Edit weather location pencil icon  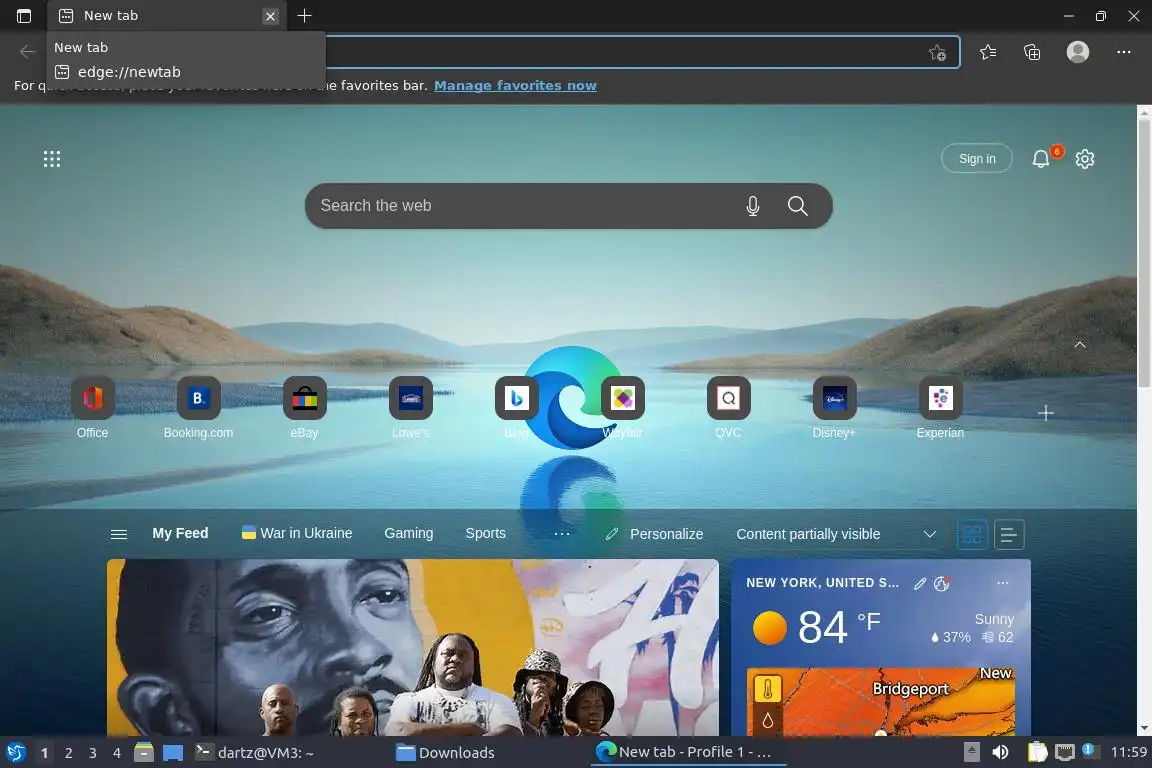(920, 584)
